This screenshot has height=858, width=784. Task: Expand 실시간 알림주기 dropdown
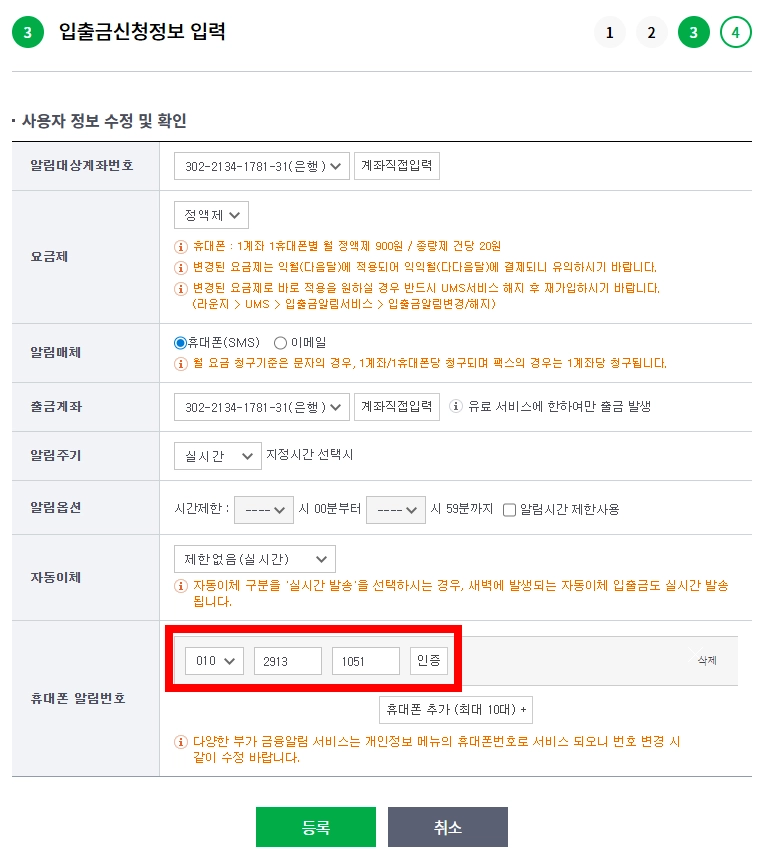(217, 456)
